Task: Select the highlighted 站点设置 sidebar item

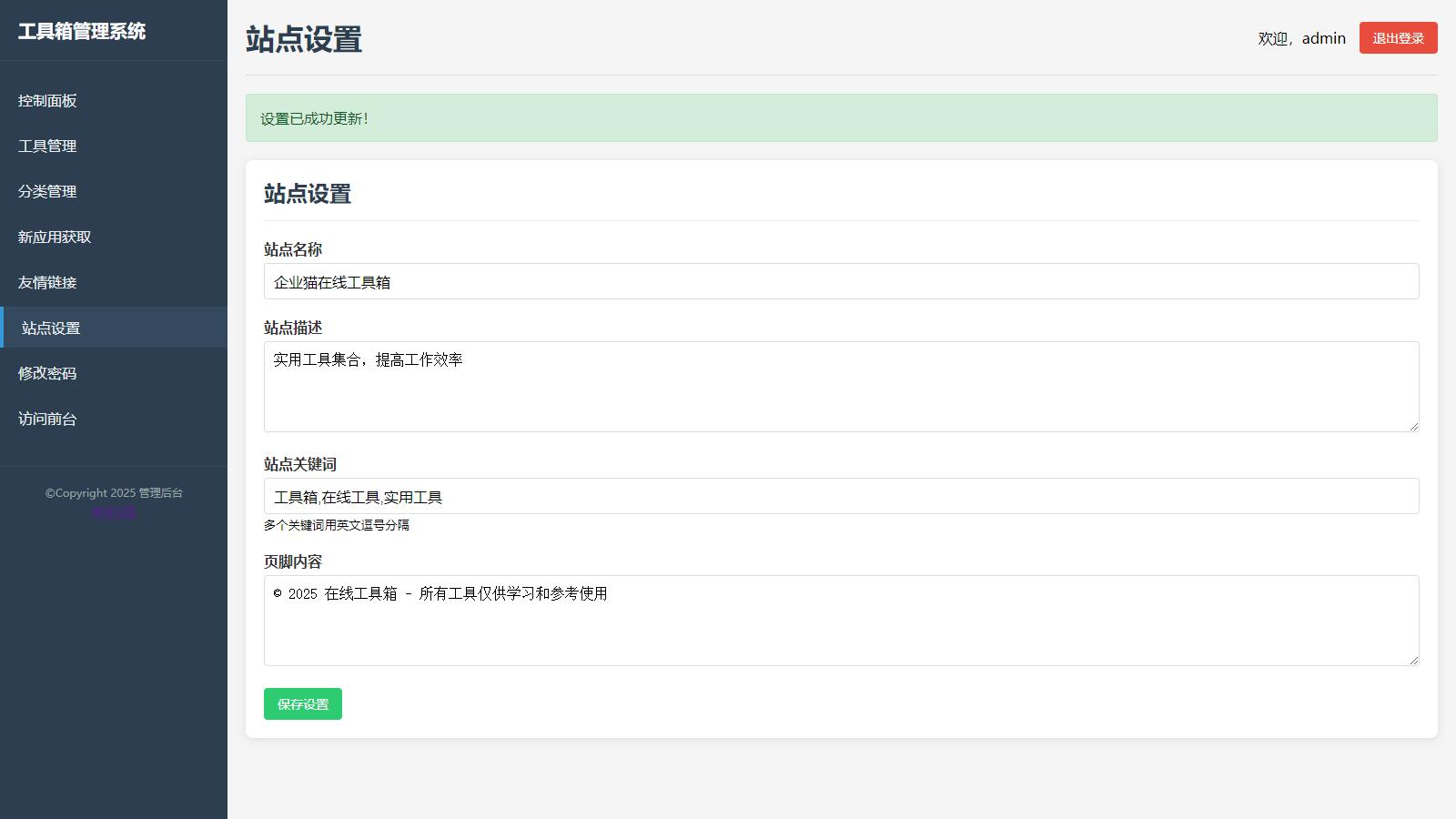Action: click(x=51, y=328)
